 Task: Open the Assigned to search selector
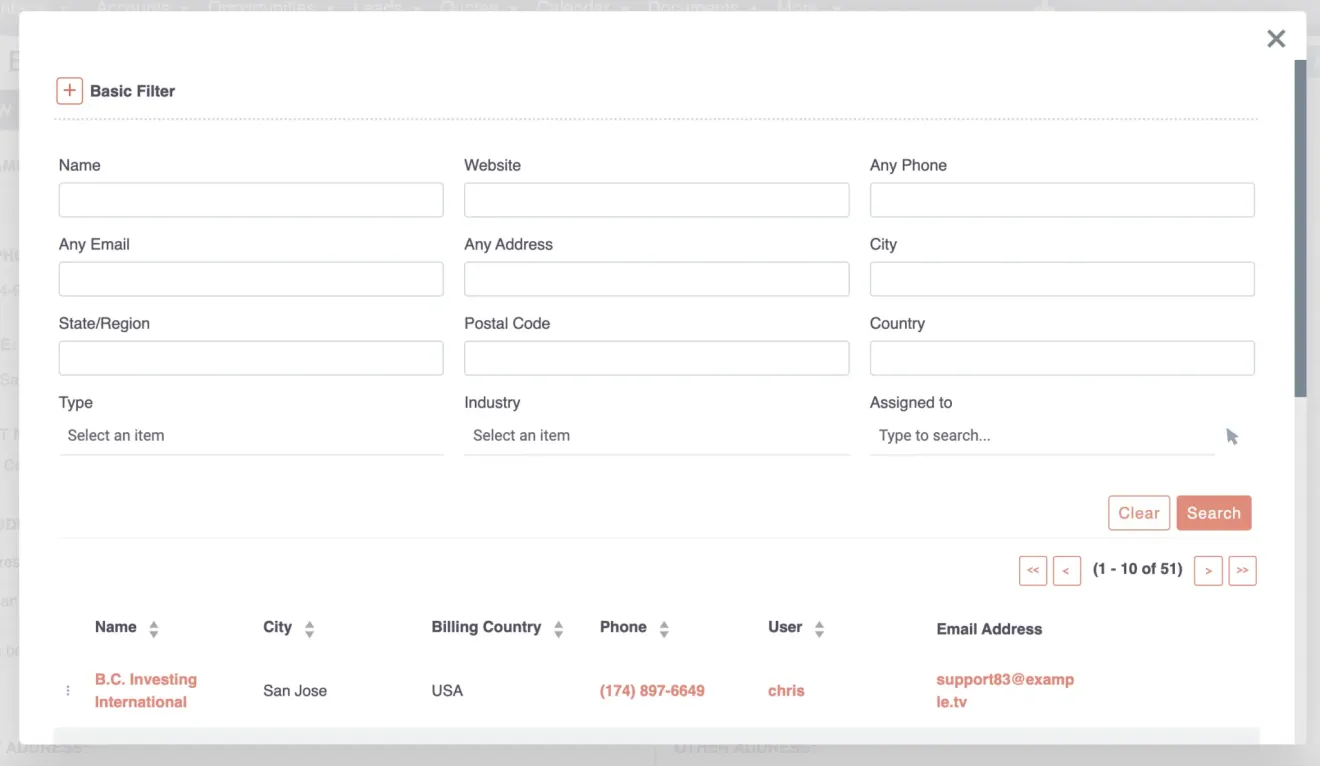[1040, 436]
